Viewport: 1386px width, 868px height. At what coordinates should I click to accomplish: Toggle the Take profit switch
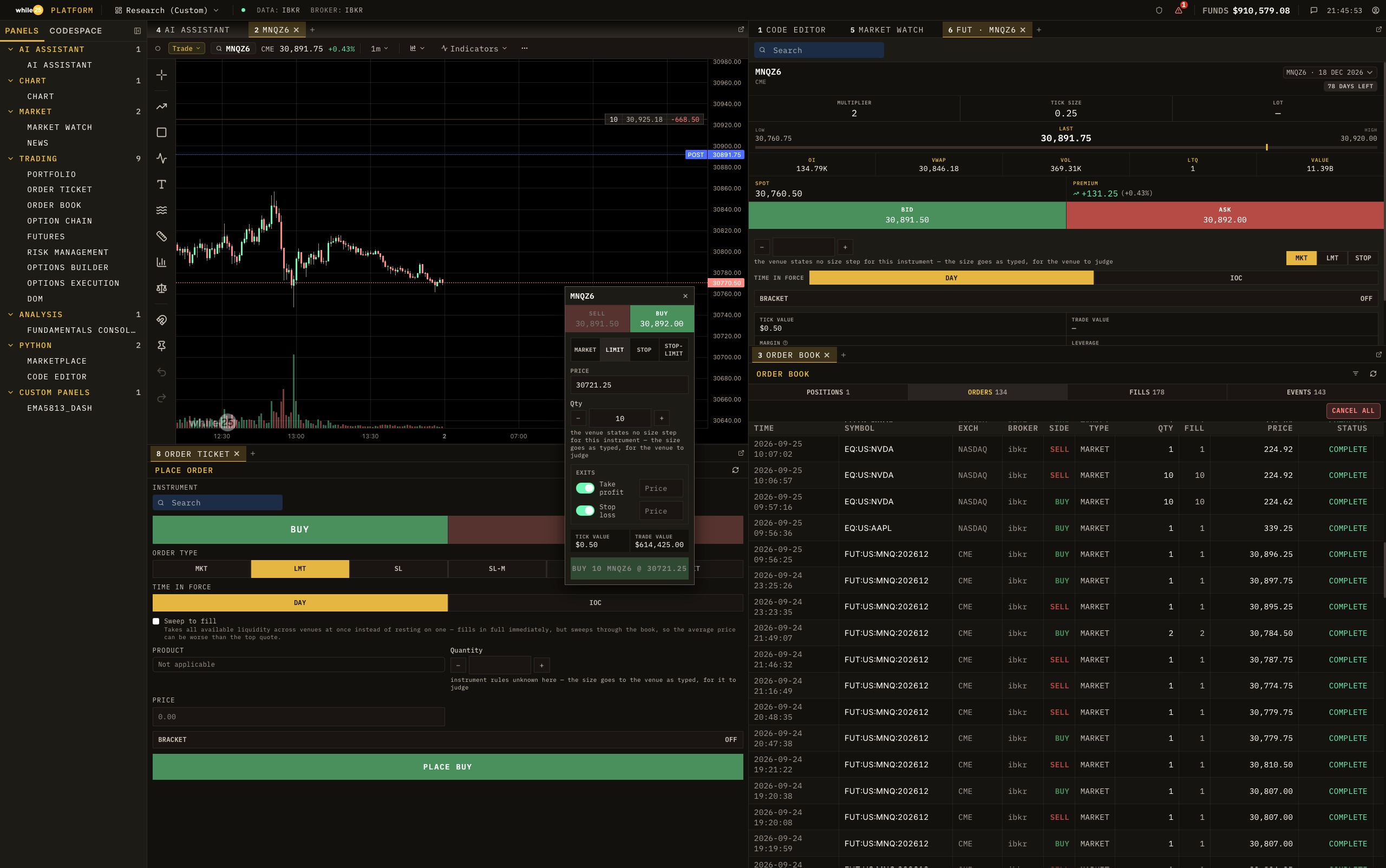tap(585, 488)
